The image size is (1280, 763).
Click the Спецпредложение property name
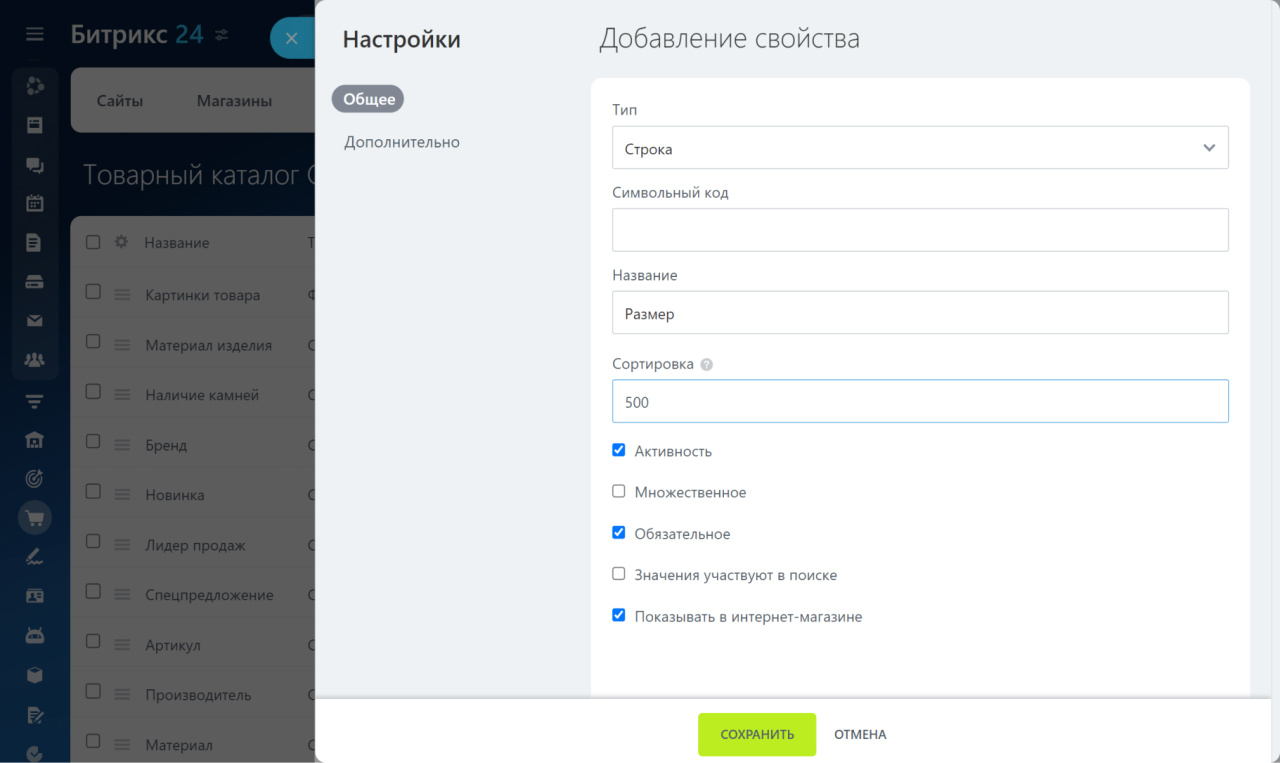point(209,595)
